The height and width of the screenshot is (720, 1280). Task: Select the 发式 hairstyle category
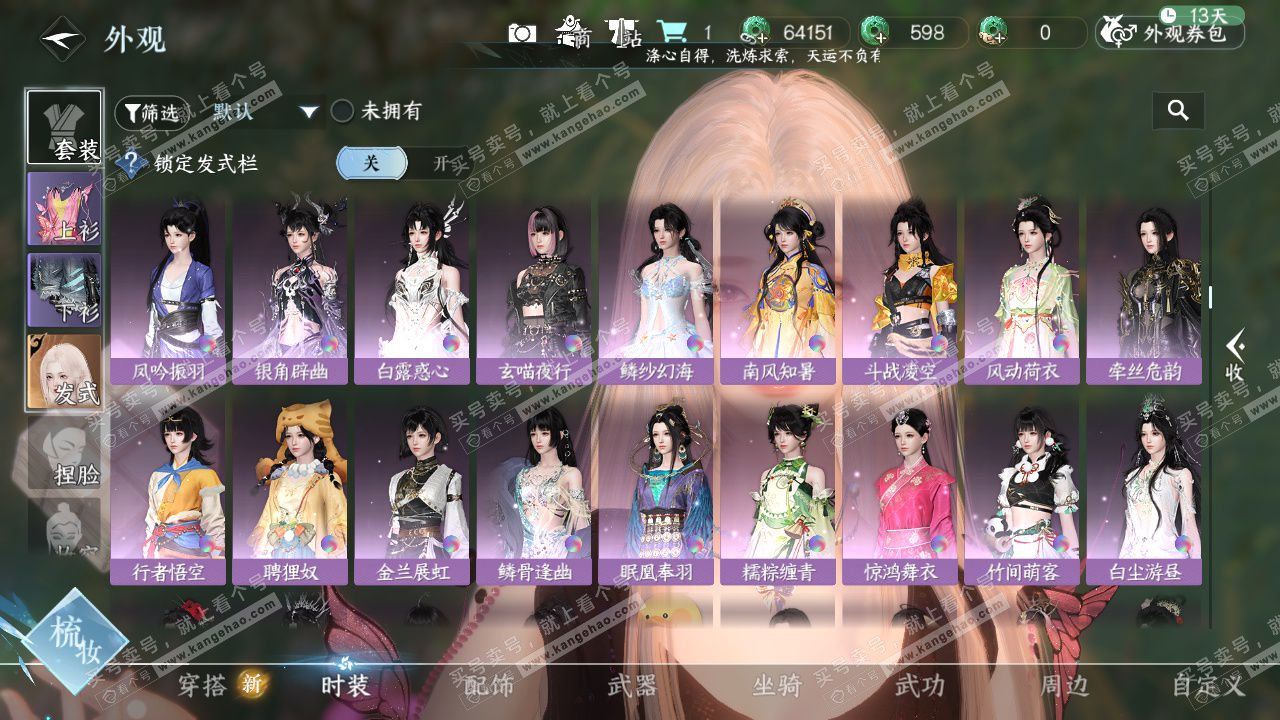pos(64,371)
